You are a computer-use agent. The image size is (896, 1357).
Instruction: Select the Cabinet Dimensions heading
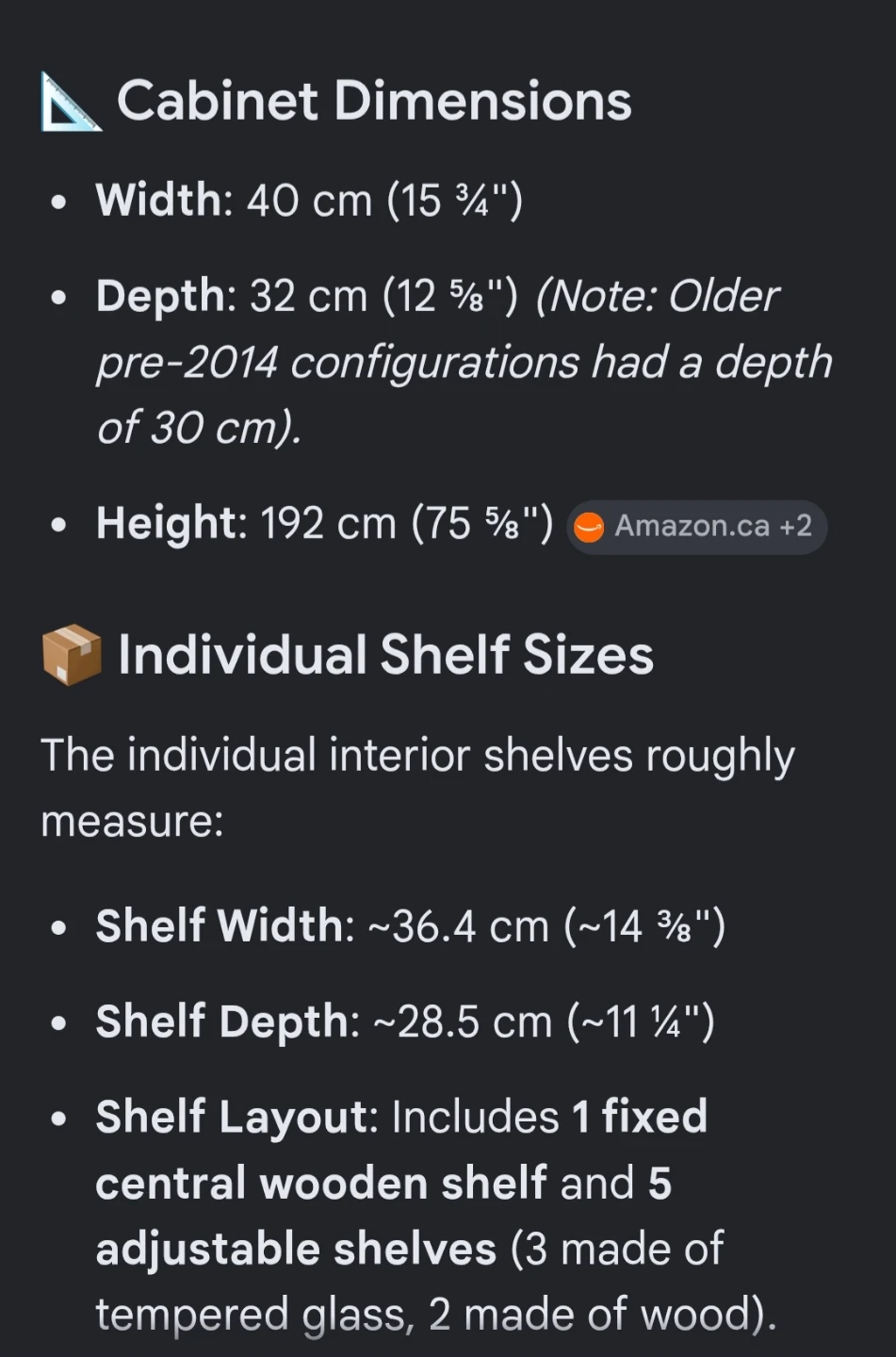(374, 101)
